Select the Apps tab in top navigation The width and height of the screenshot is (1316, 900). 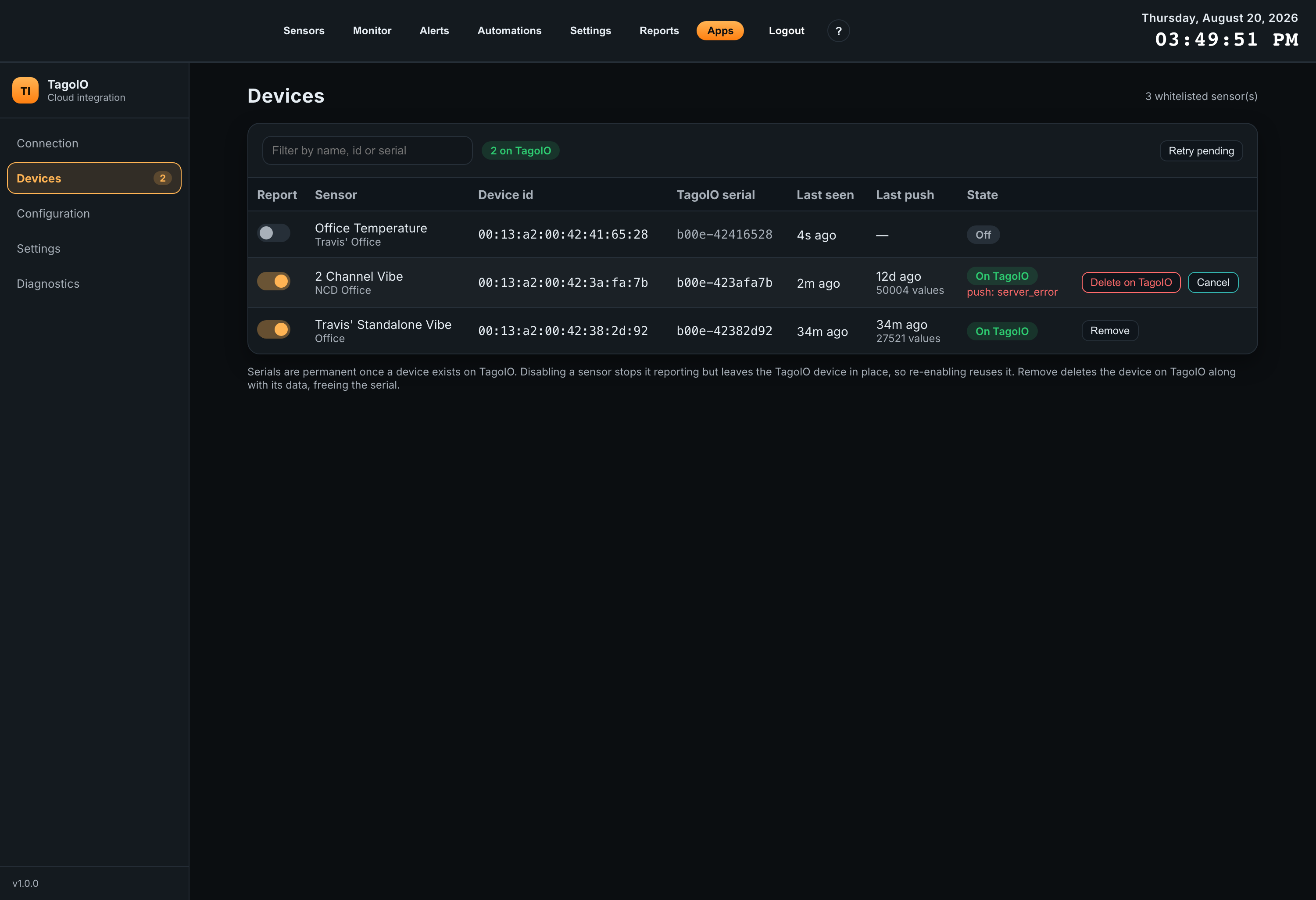click(x=720, y=31)
